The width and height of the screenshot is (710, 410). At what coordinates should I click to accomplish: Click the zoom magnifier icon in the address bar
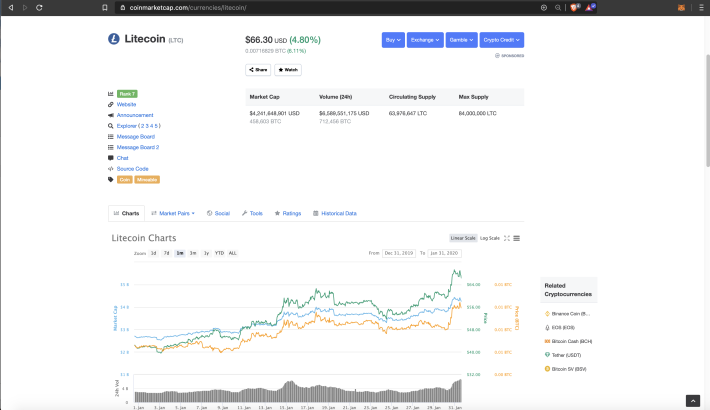pyautogui.click(x=558, y=8)
